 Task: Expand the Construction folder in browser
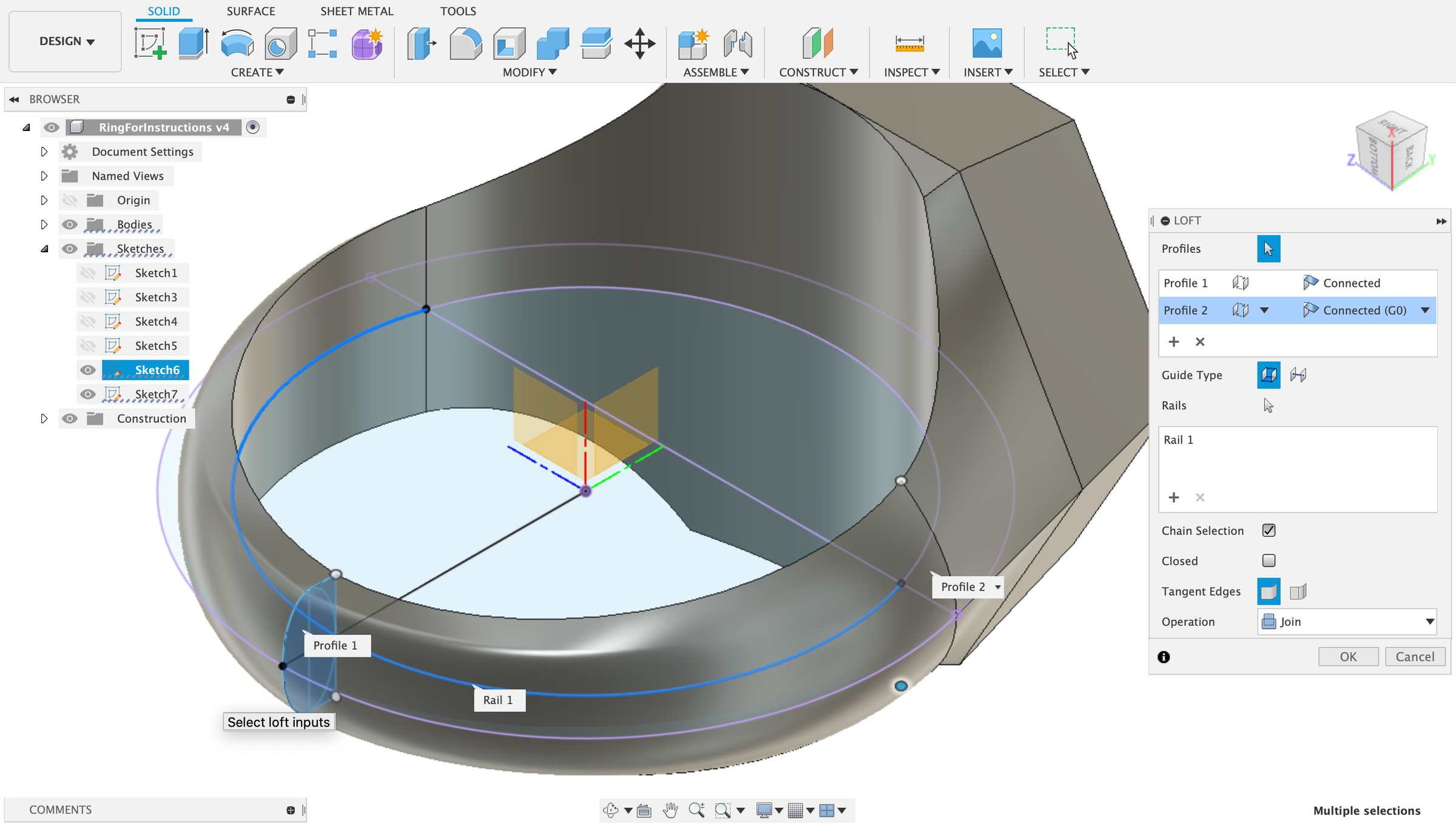point(44,418)
